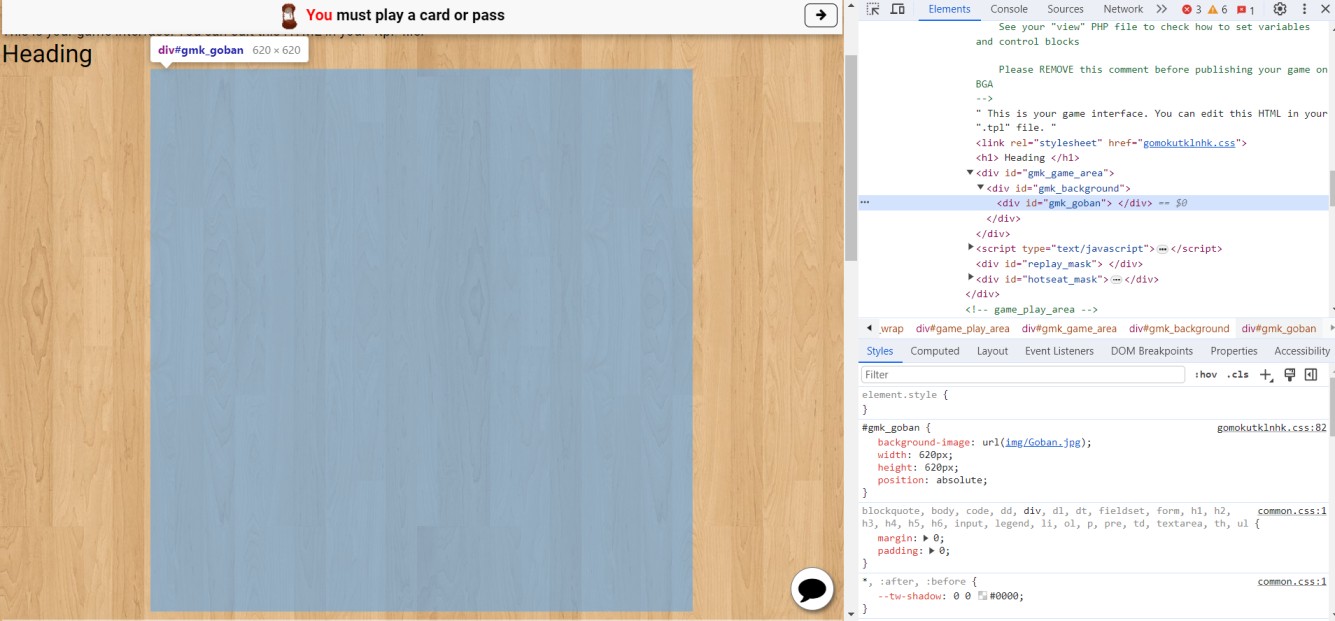This screenshot has height=621, width=1335.
Task: Select the Computed pane tab
Action: [x=935, y=351]
